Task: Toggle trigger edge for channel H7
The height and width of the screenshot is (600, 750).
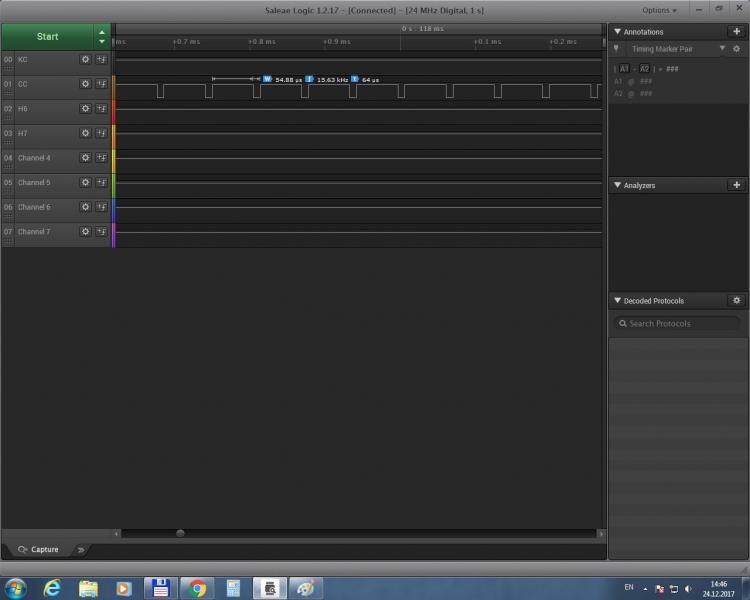Action: coord(101,133)
